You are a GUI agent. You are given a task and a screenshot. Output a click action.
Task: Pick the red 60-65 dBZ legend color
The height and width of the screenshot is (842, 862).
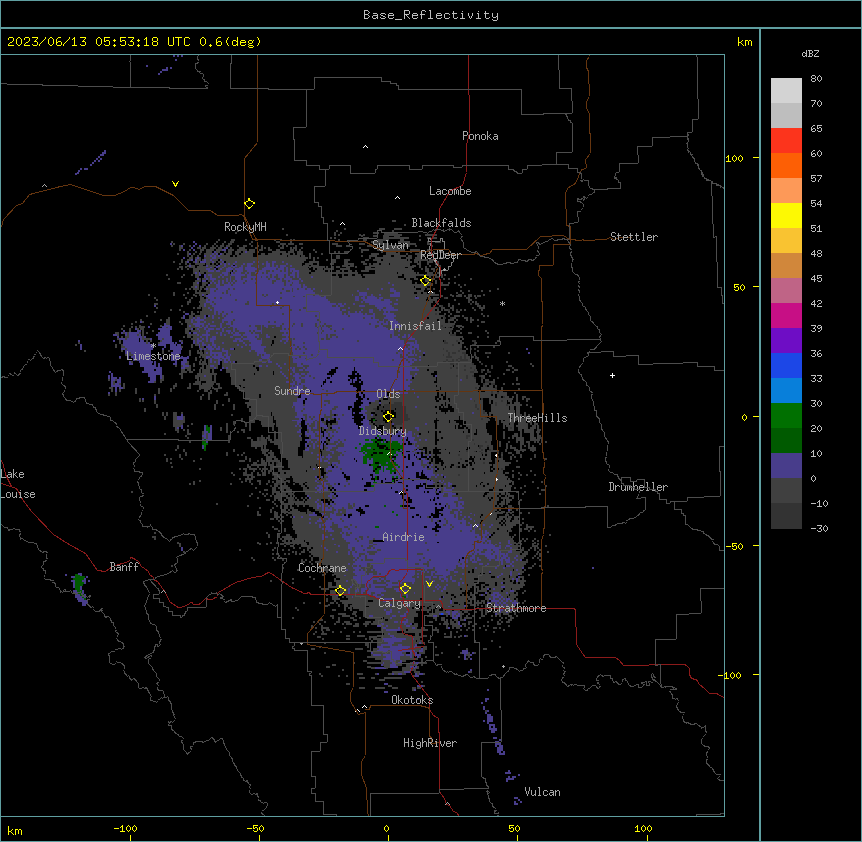click(786, 140)
